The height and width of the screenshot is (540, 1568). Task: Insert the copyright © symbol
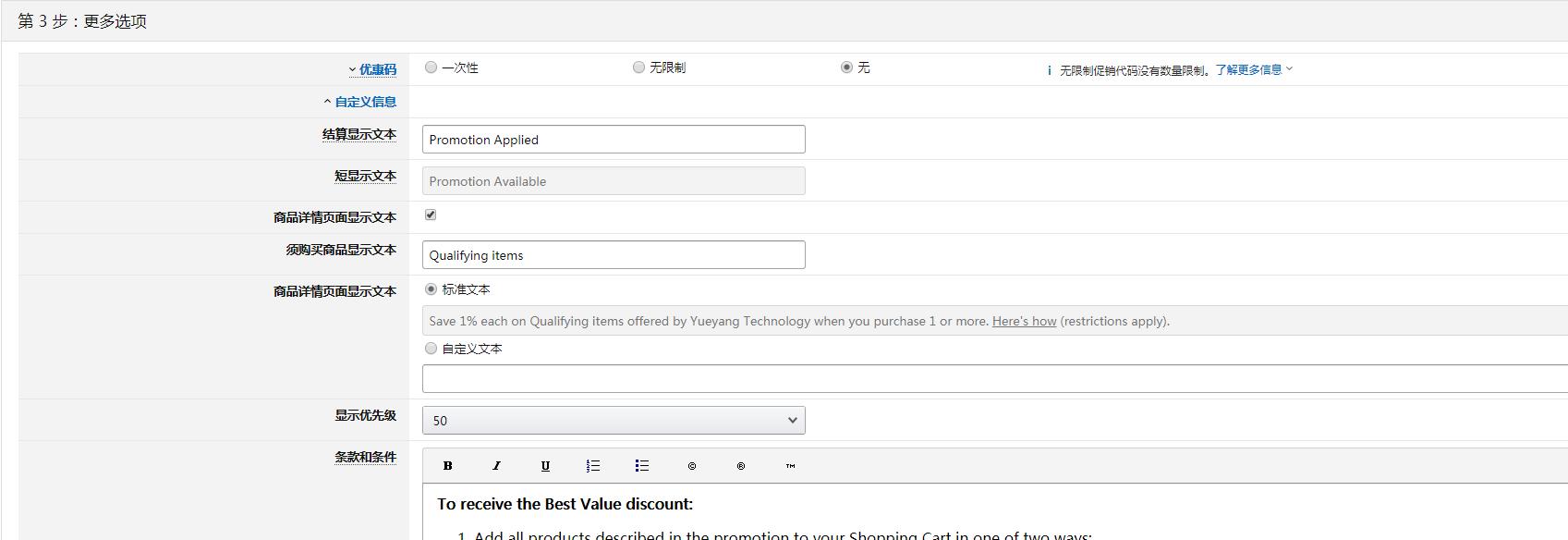[x=692, y=466]
